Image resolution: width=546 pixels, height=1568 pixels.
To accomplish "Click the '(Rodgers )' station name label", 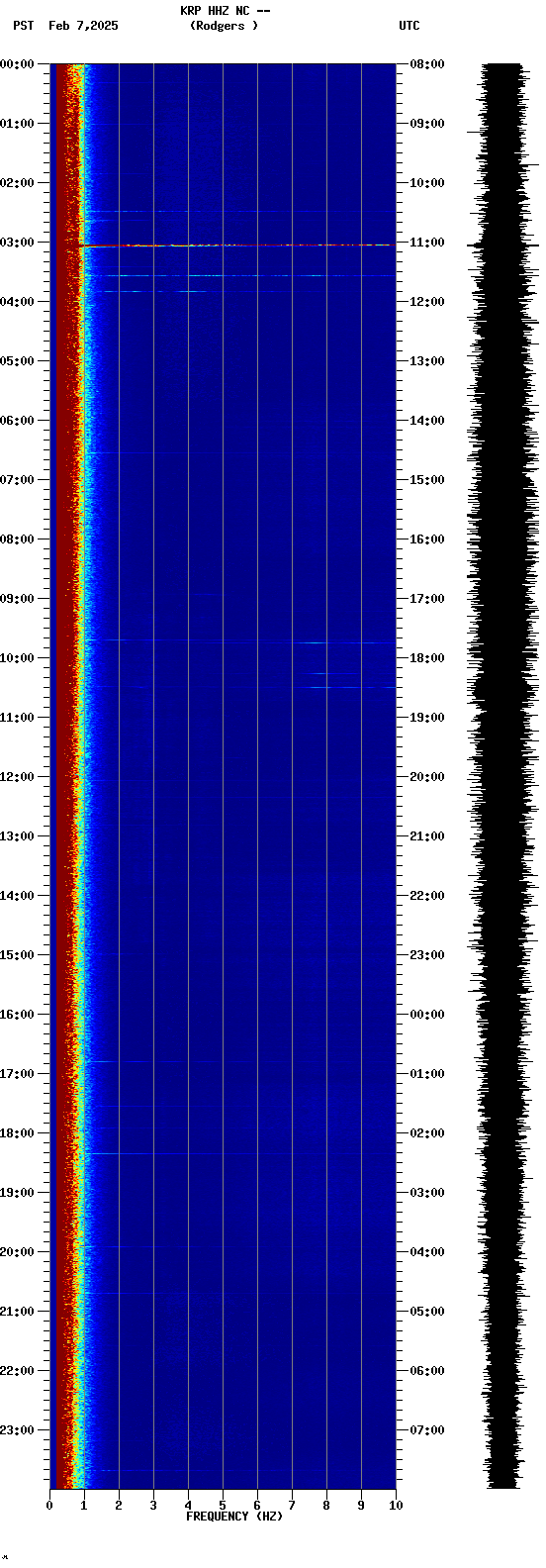I will (225, 26).
